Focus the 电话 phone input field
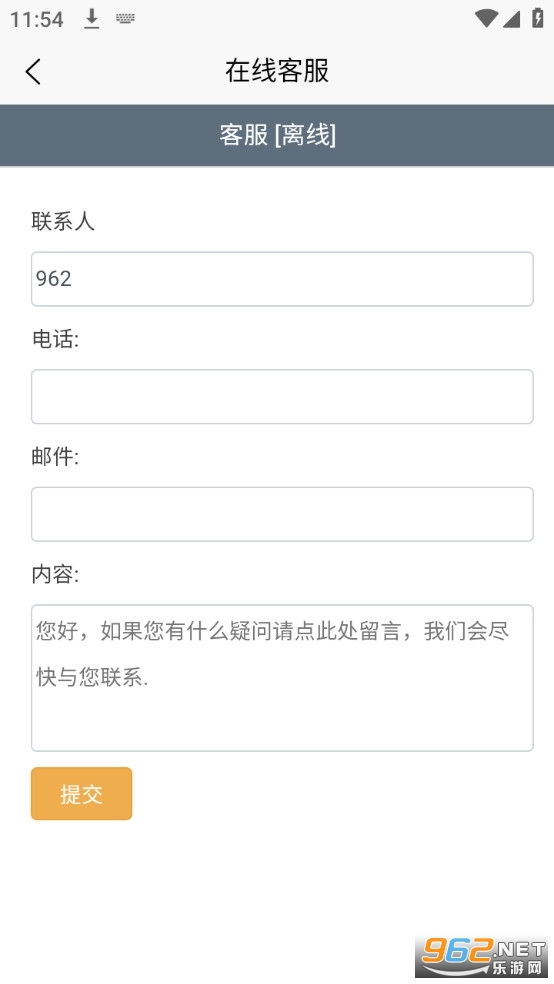Image resolution: width=554 pixels, height=984 pixels. click(x=282, y=397)
